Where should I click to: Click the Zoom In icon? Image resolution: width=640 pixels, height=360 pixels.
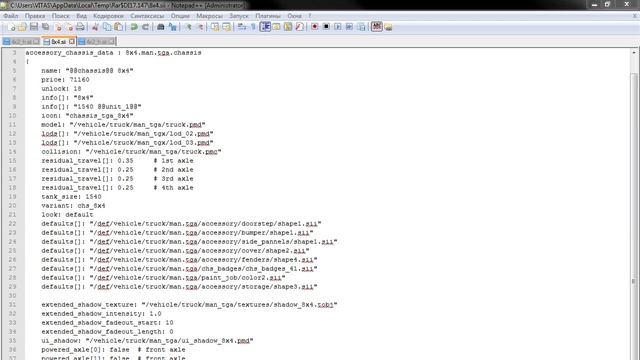tap(188, 27)
